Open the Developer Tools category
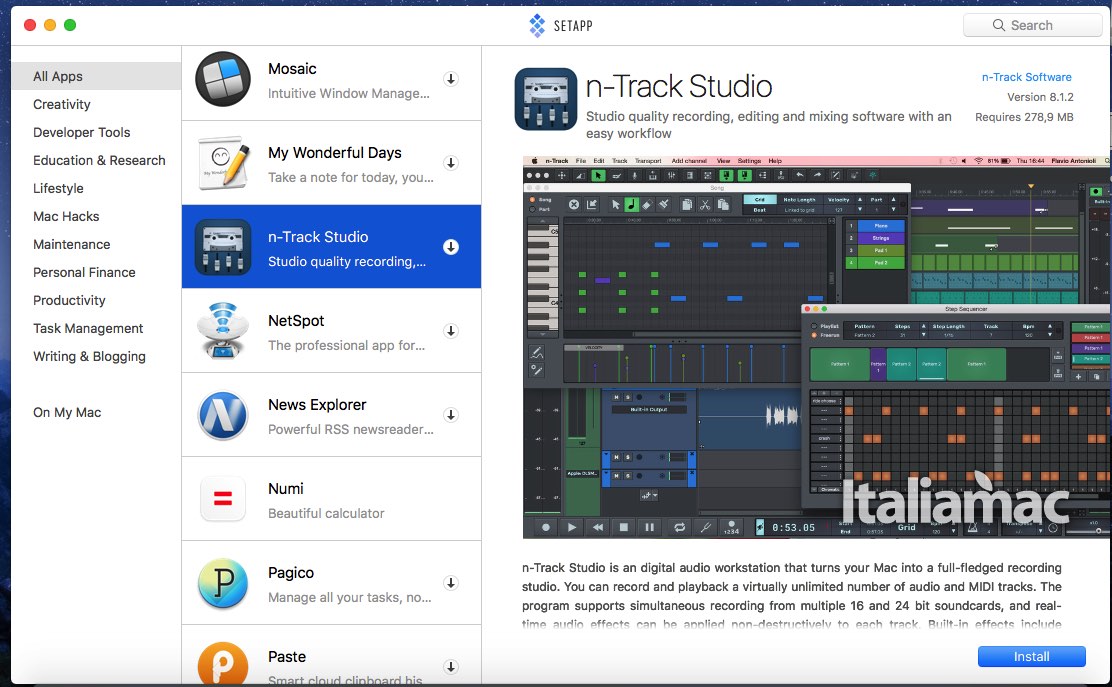 82,133
